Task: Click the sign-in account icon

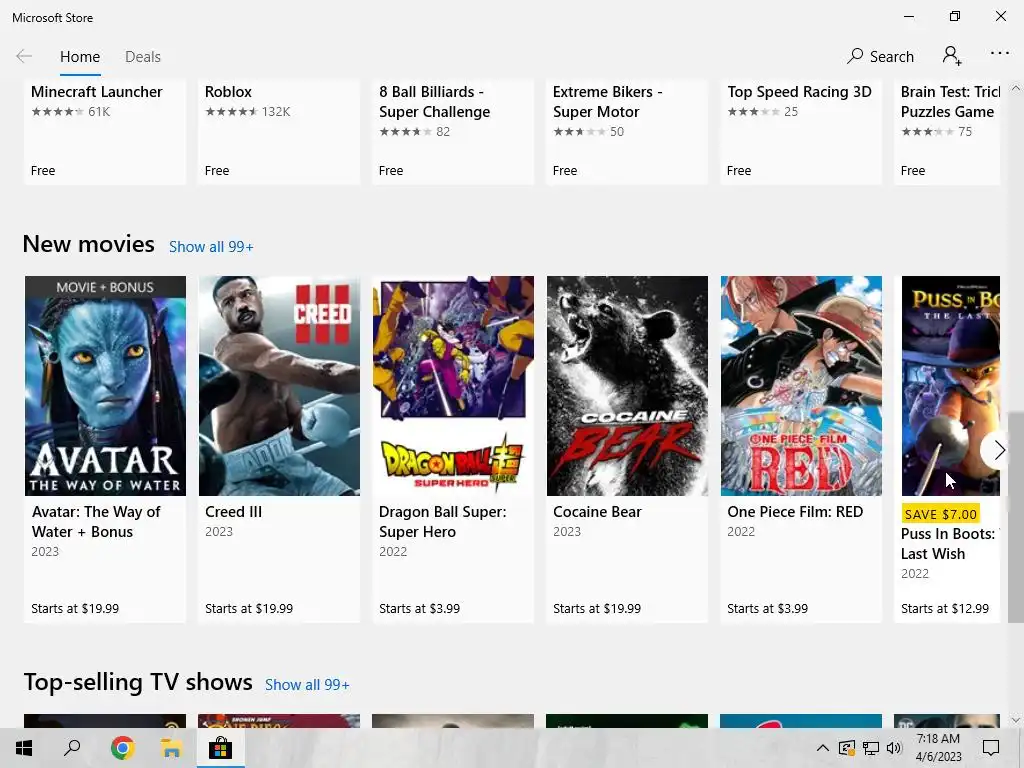Action: (952, 56)
